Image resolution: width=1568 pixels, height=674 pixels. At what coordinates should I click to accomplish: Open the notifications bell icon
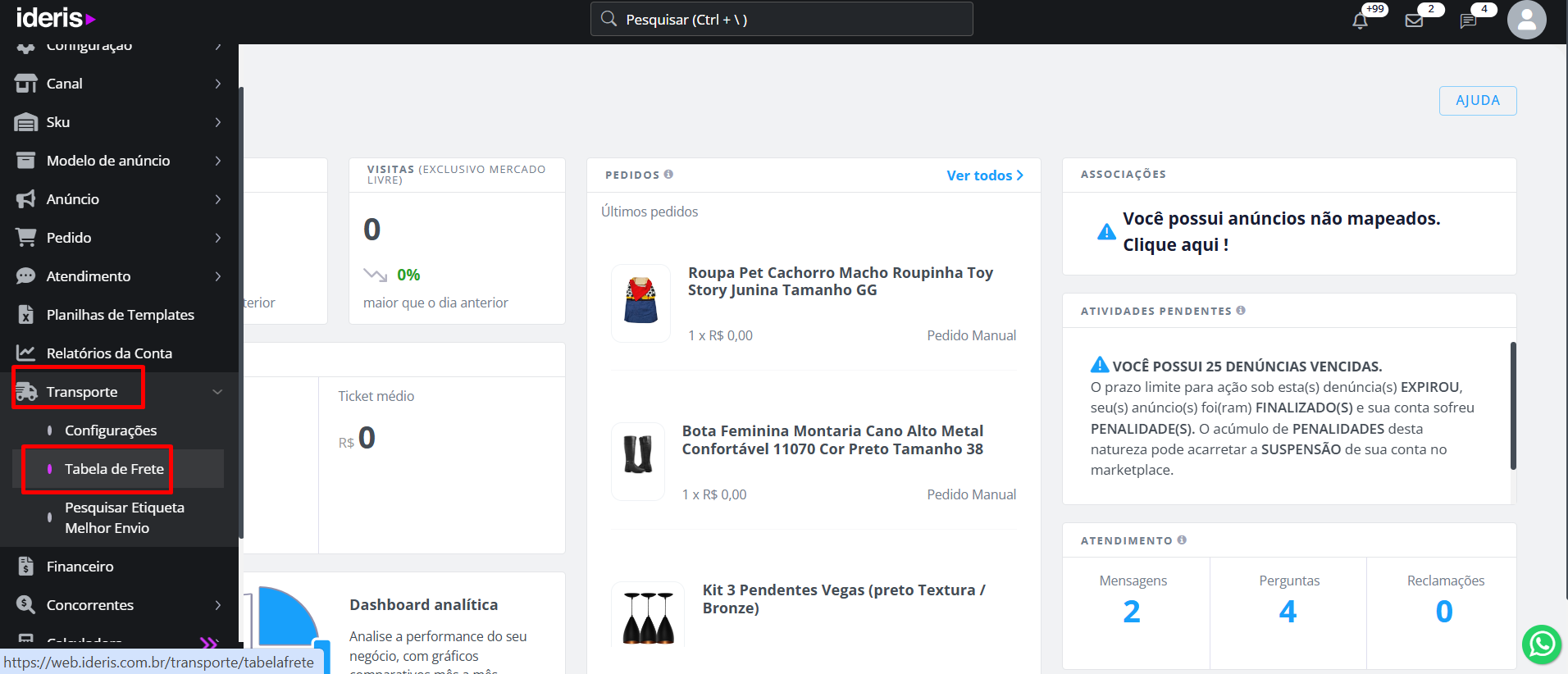tap(1360, 21)
